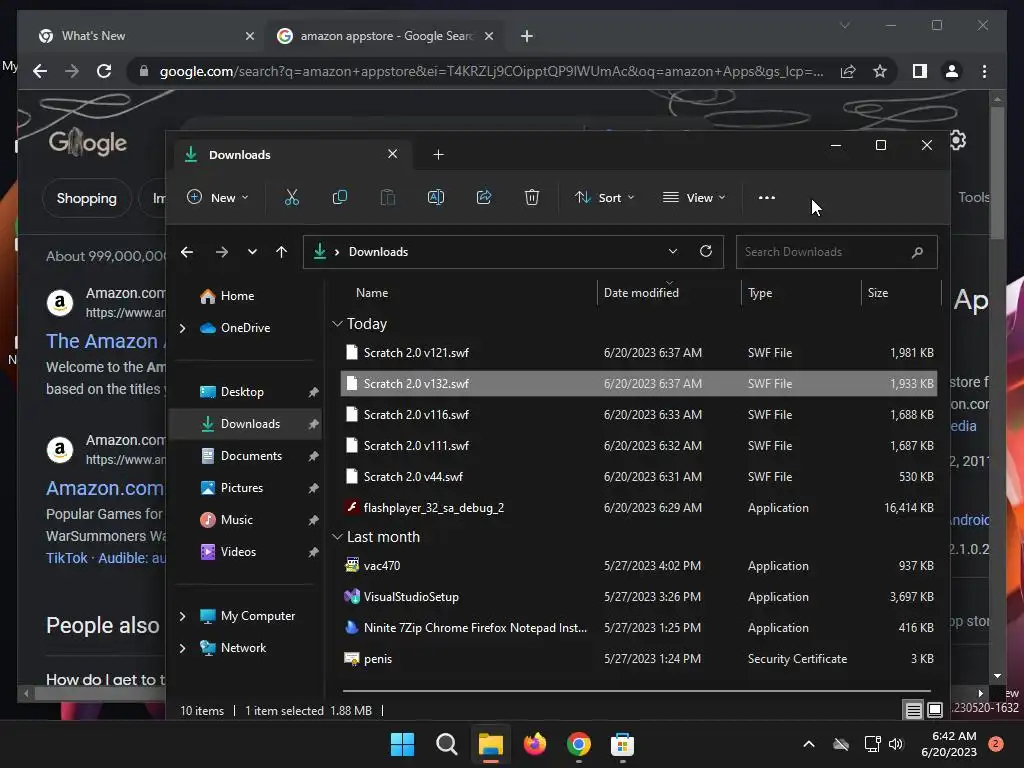
Task: Click the Shopping filter in Google
Action: tap(87, 198)
